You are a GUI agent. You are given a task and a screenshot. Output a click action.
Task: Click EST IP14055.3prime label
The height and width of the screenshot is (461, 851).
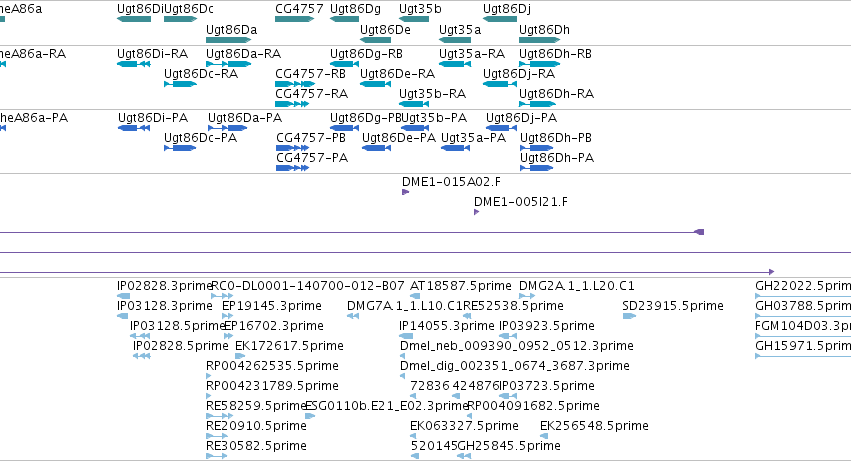pyautogui.click(x=447, y=325)
